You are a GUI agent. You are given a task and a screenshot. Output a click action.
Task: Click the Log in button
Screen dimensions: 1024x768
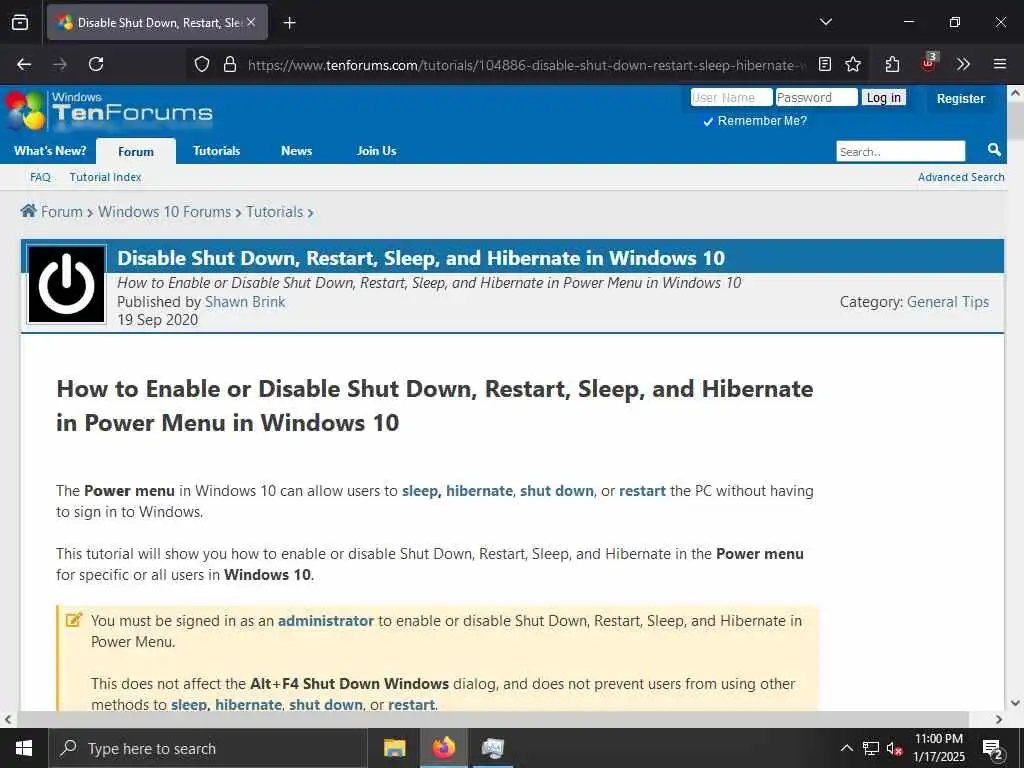[x=883, y=97]
